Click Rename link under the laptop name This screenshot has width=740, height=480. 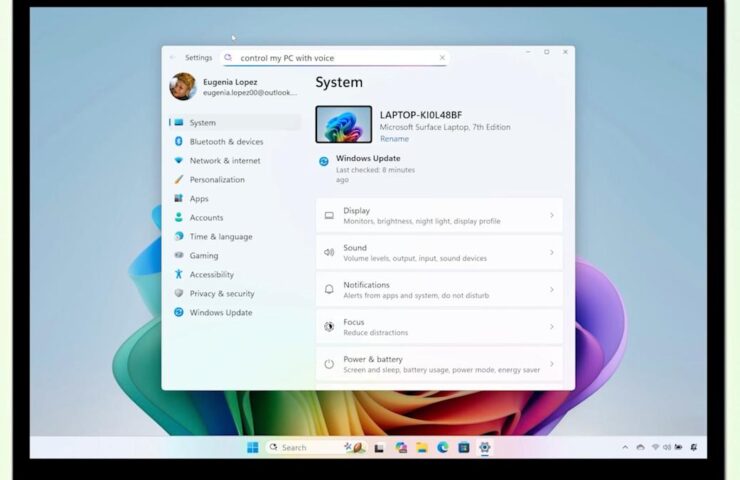pyautogui.click(x=394, y=139)
